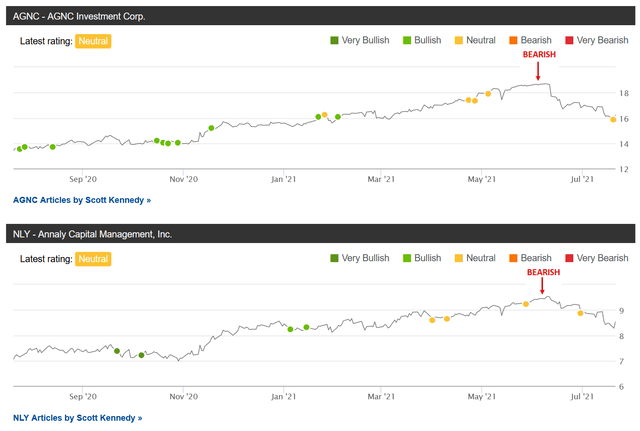Select final Neutral dot in July on AGNC chart

click(x=613, y=120)
